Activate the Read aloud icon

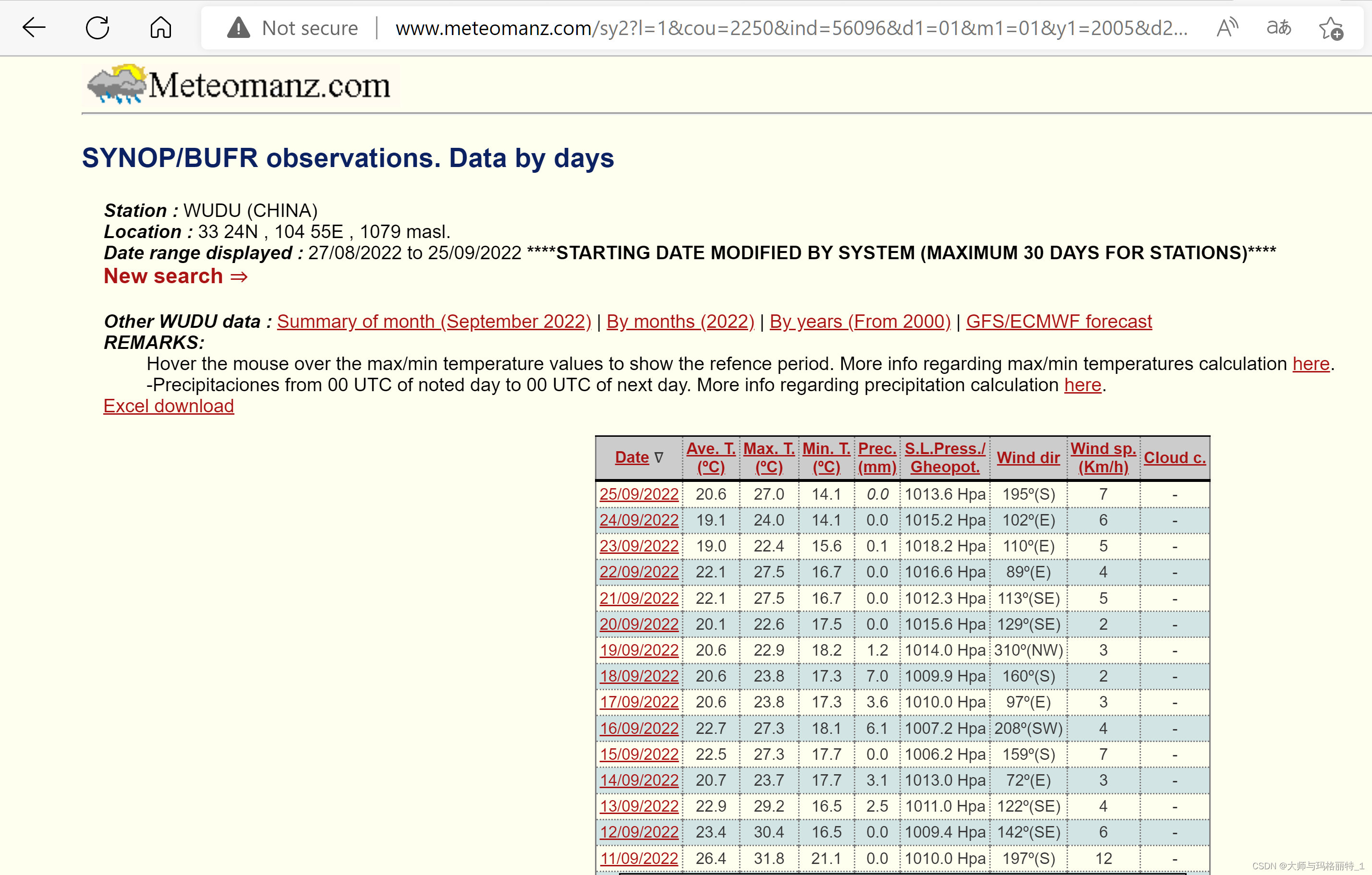(x=1227, y=27)
